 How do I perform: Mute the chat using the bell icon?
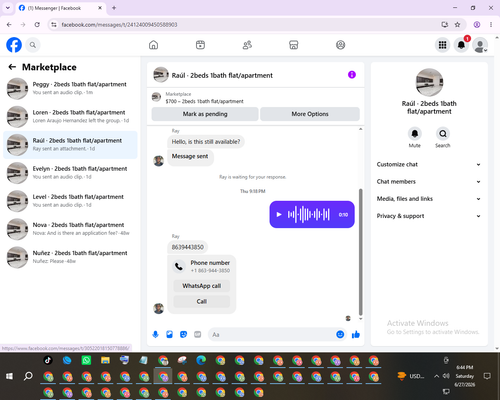coord(415,134)
